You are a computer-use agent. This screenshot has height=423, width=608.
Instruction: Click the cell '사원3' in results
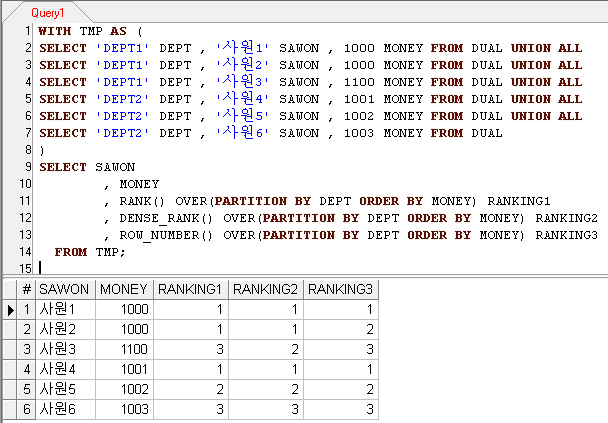65,349
